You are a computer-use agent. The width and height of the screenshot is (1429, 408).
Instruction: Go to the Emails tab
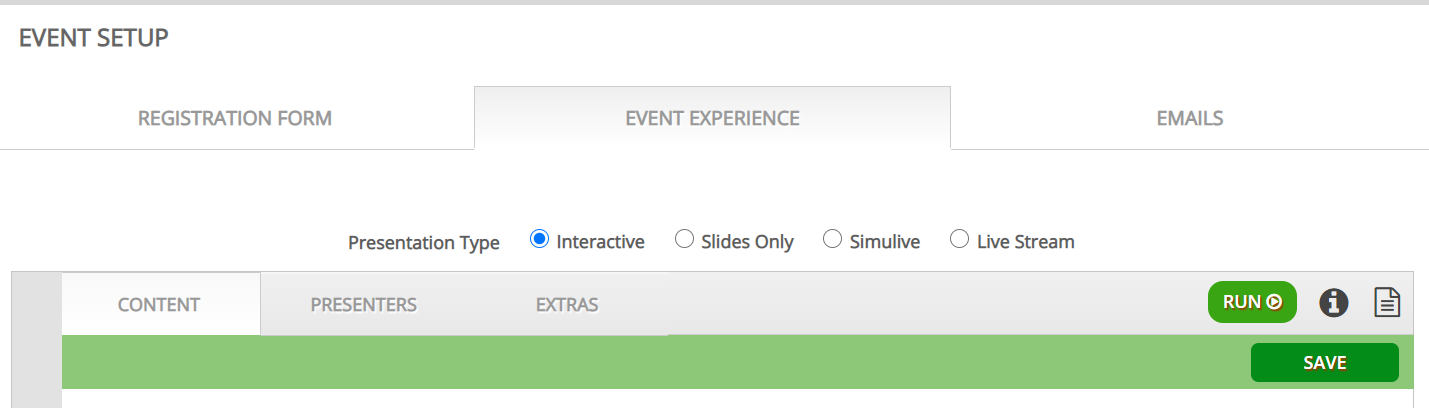click(1190, 118)
